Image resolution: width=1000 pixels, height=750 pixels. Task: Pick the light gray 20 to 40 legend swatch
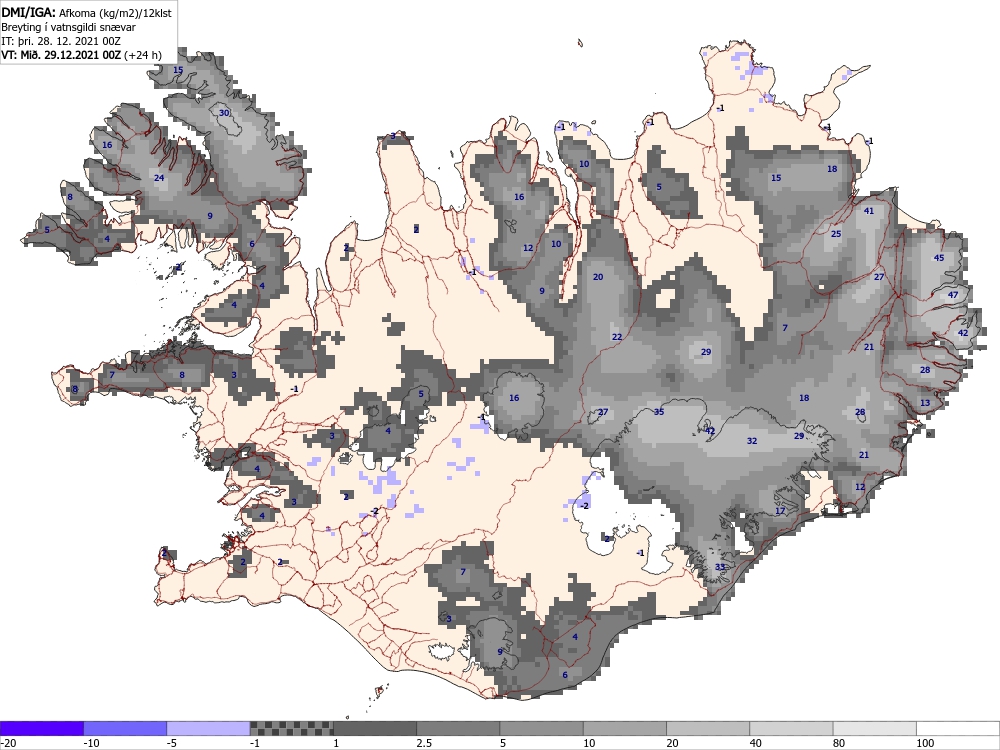pos(708,728)
